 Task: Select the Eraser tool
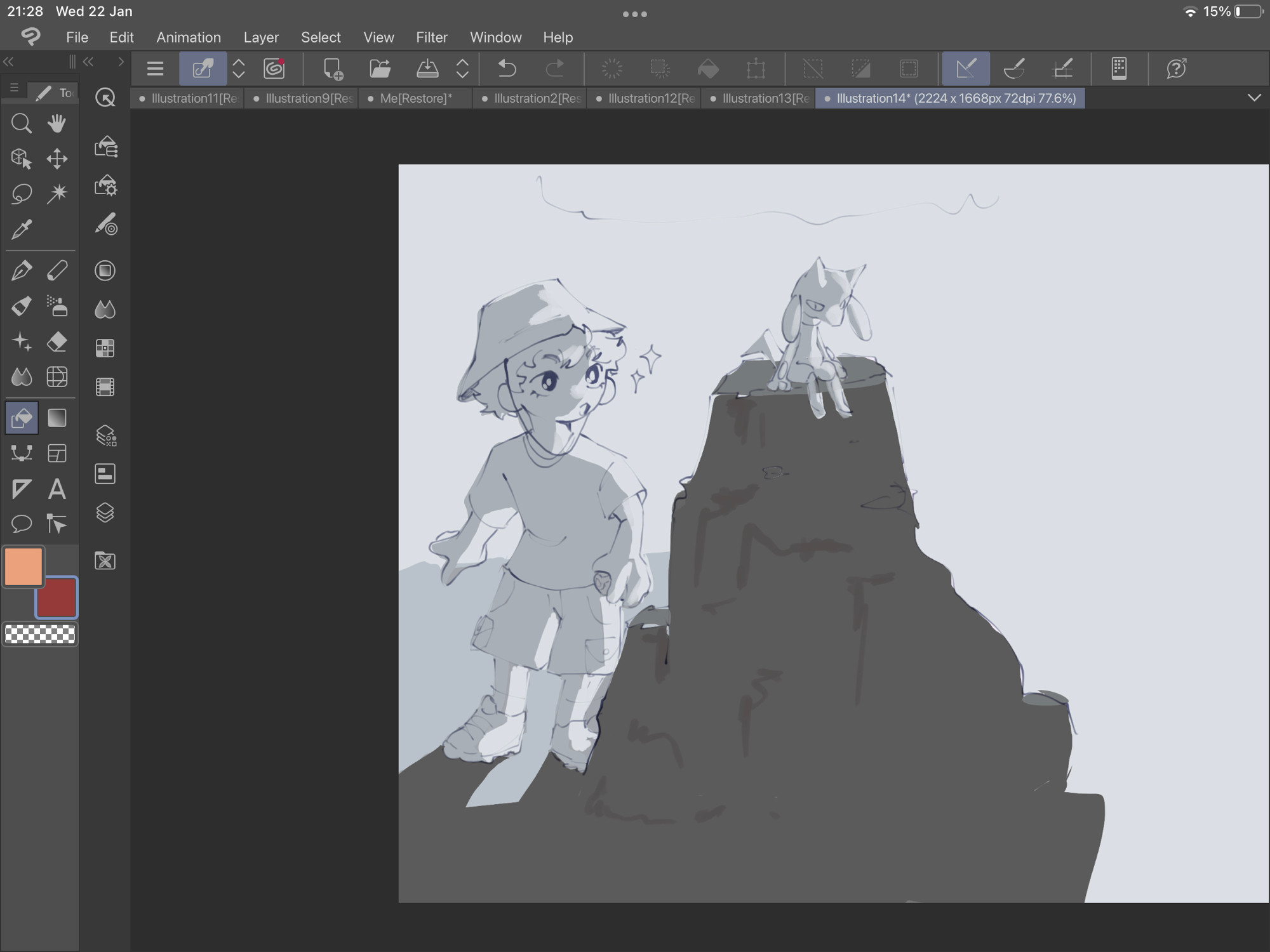pyautogui.click(x=57, y=341)
